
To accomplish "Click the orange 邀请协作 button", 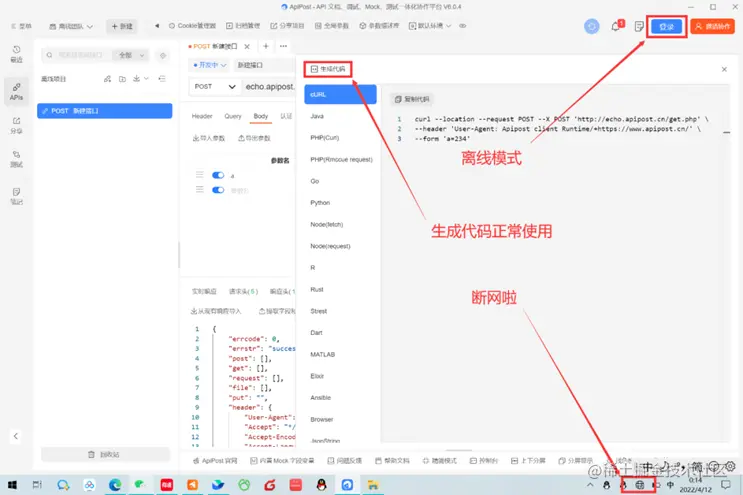I will click(x=712, y=27).
